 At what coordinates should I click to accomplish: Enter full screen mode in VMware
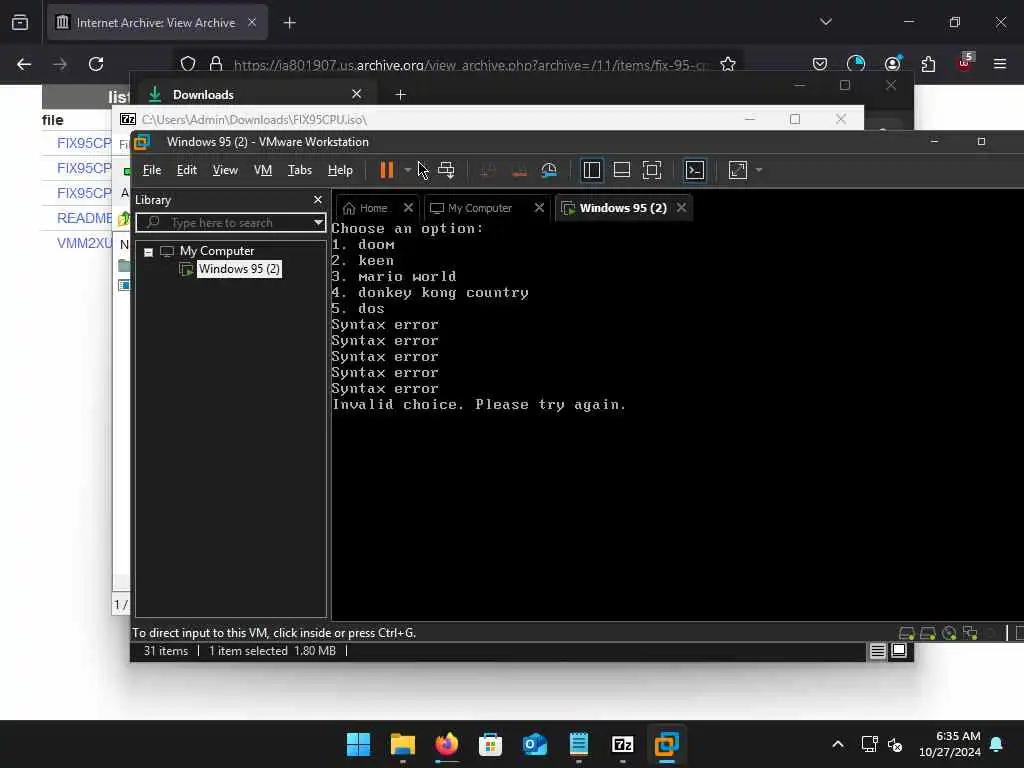click(652, 170)
